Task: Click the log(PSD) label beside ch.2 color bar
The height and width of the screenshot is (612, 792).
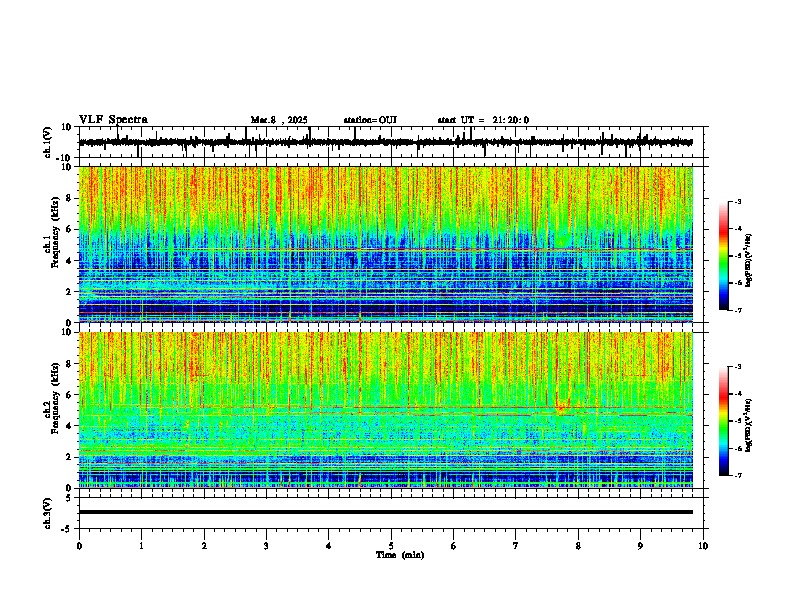Action: coord(749,425)
